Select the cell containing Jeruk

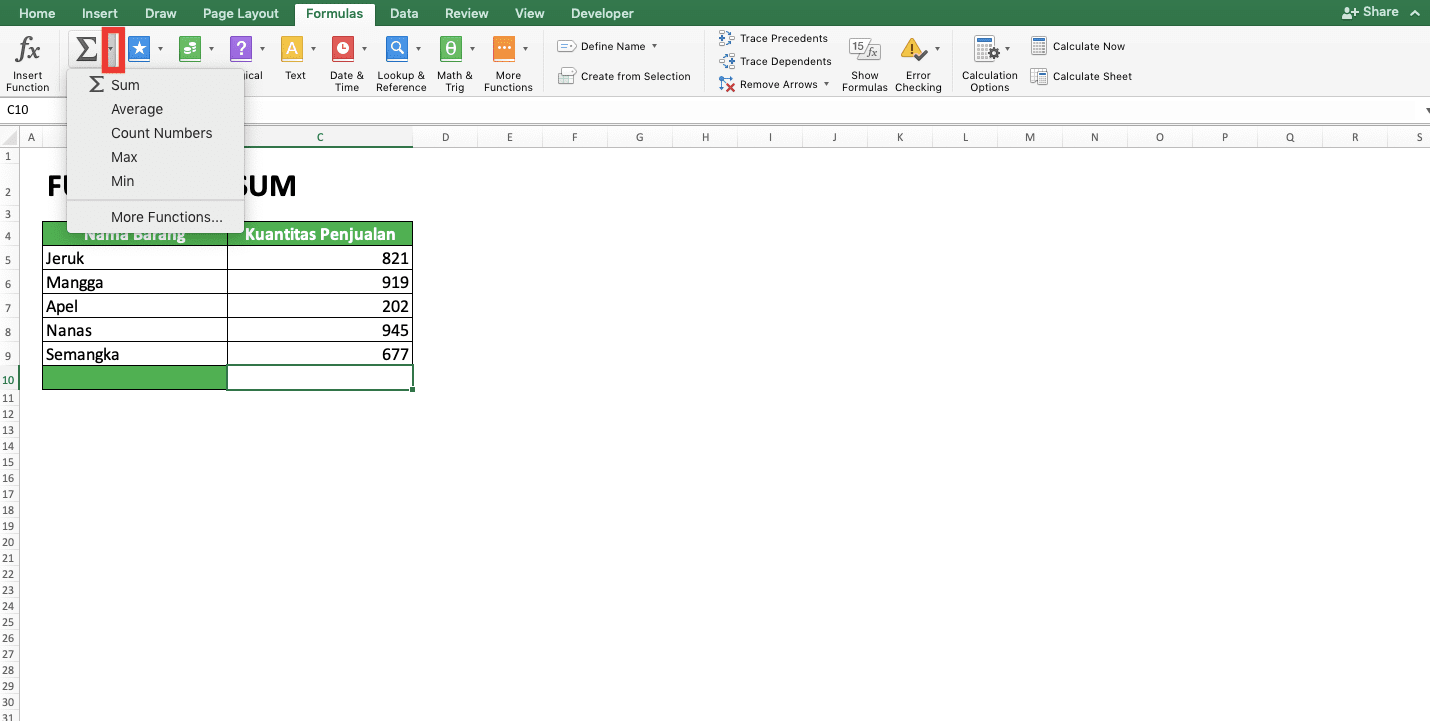135,258
